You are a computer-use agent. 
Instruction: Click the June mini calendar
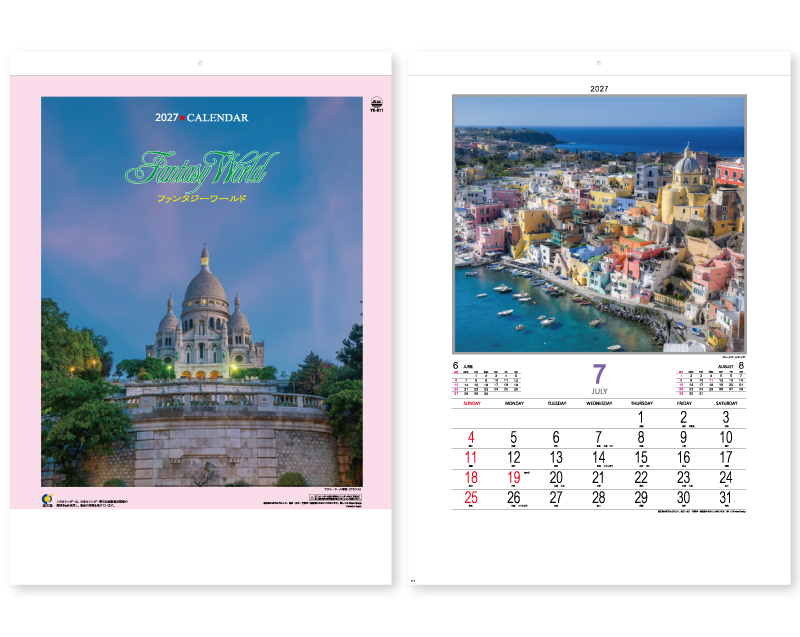[486, 379]
